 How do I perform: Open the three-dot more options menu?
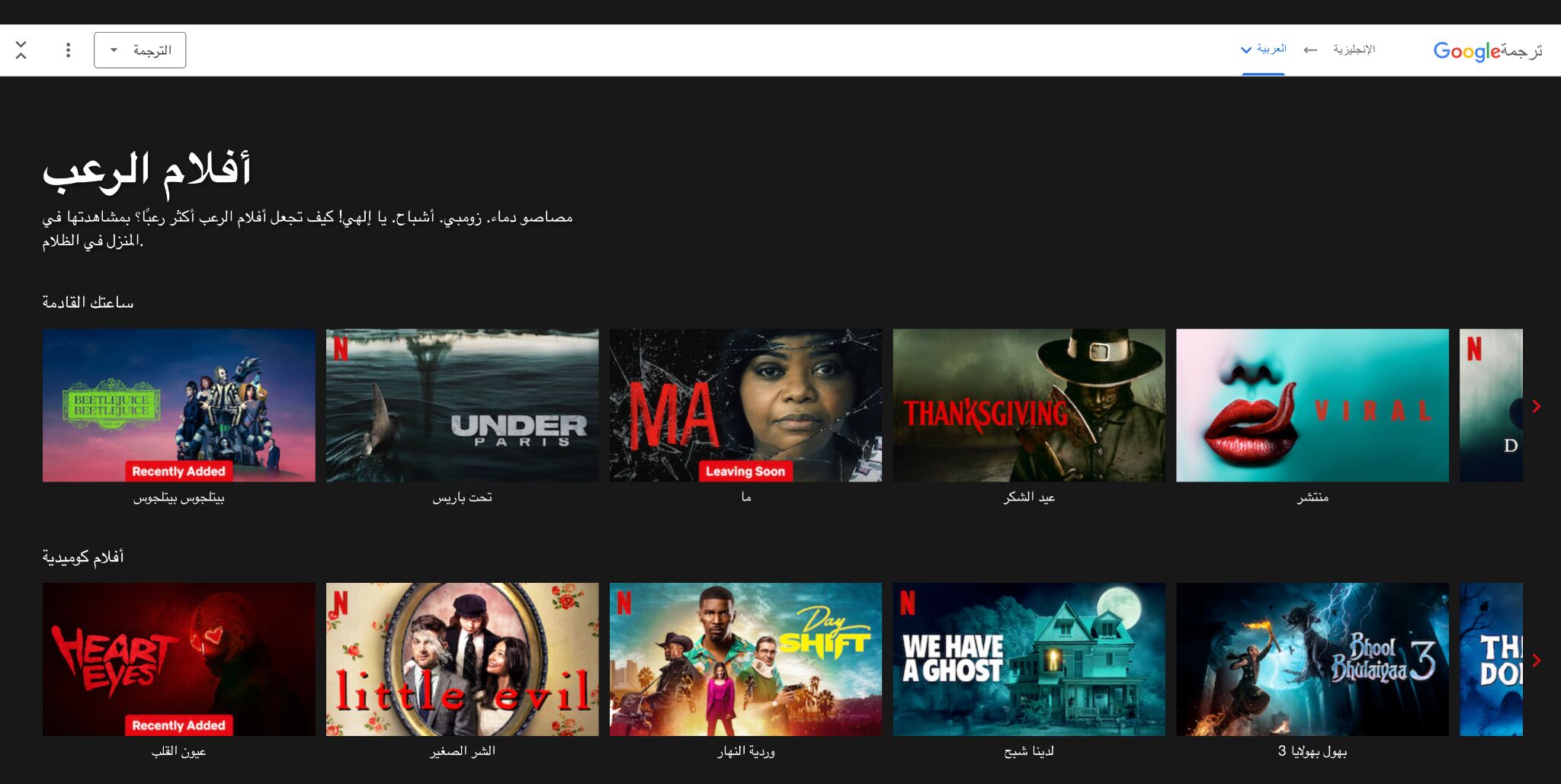point(68,50)
